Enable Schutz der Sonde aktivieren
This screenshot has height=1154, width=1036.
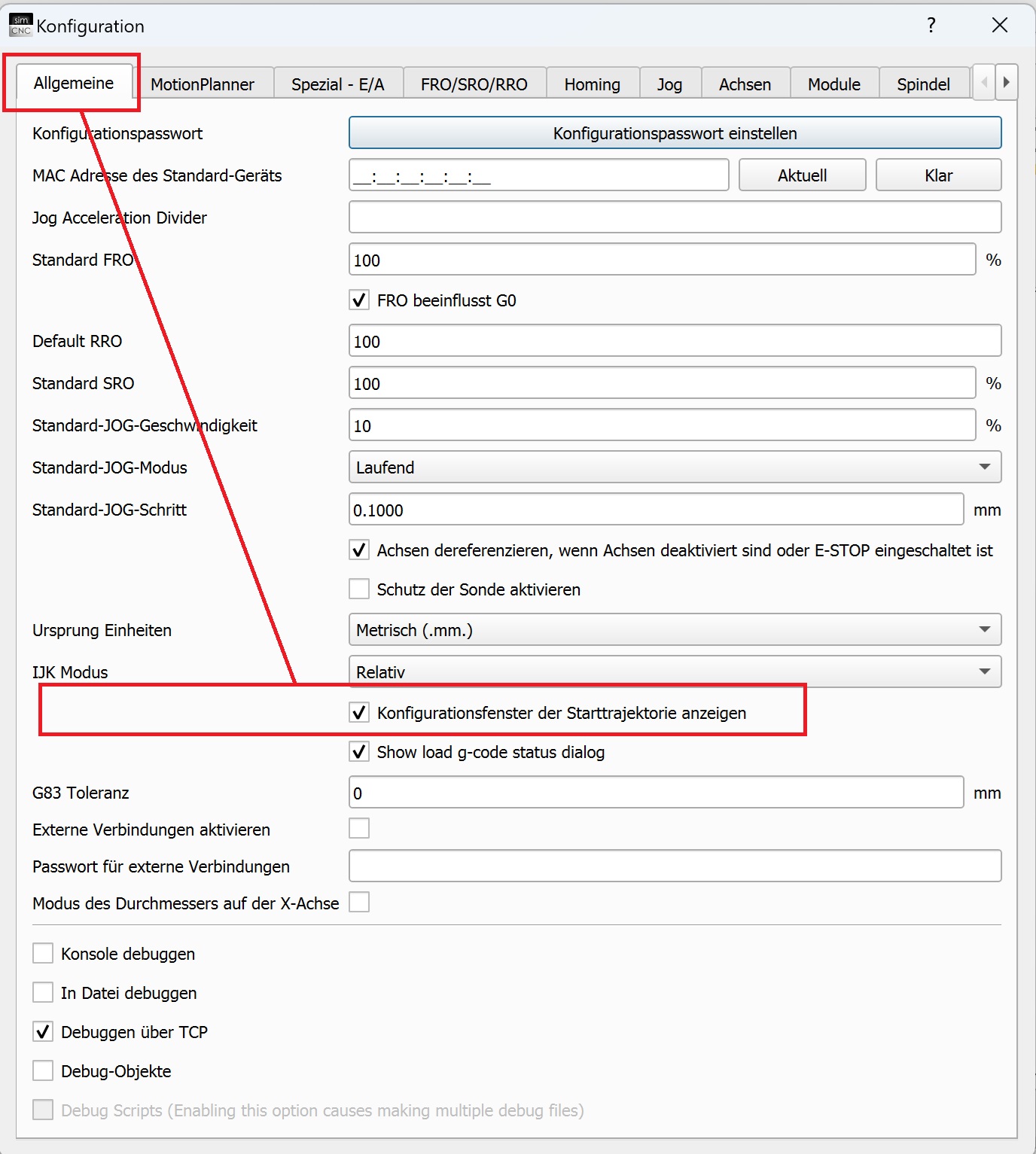coord(359,589)
